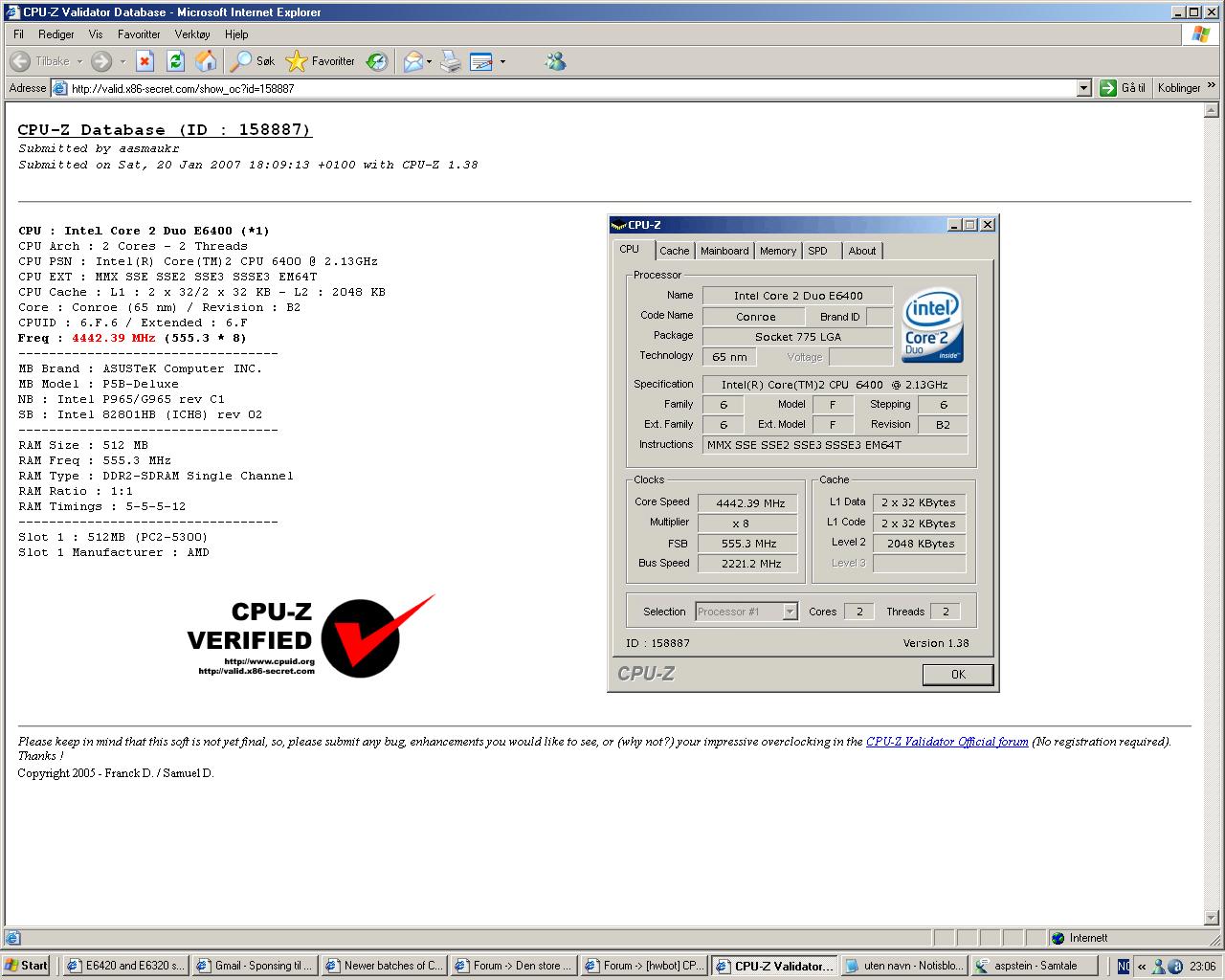Open the Verktøy menu
Screen dimensions: 1225x980
click(x=192, y=34)
